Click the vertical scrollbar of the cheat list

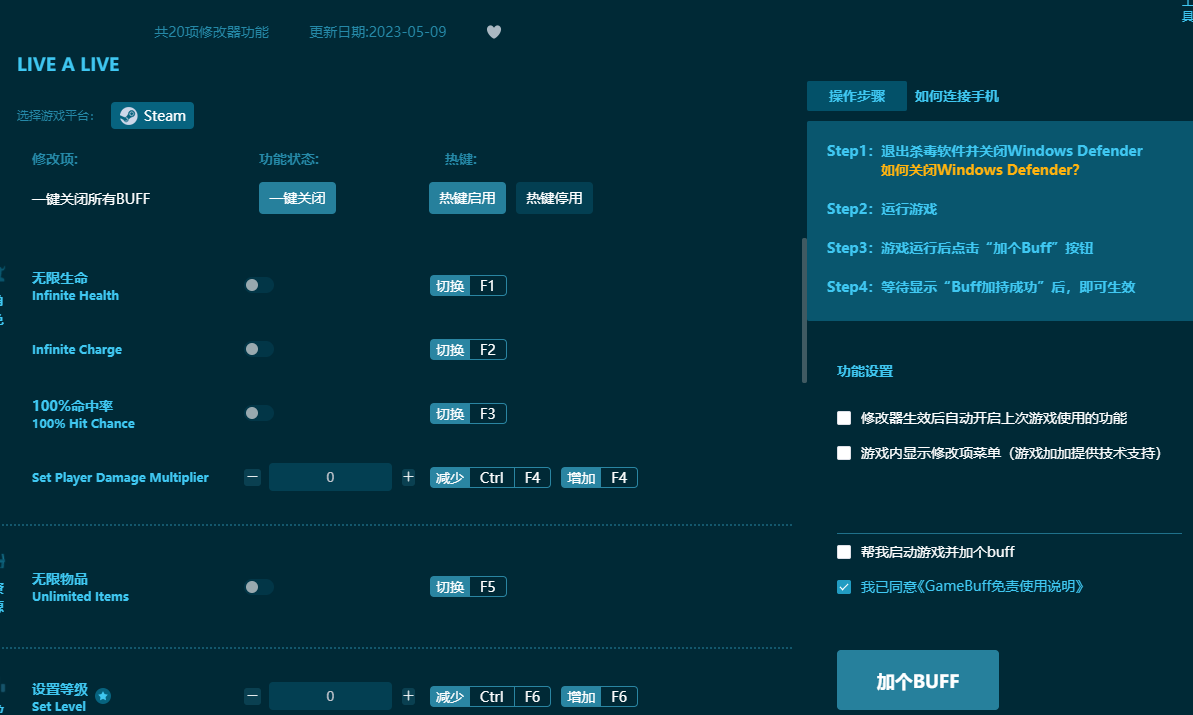click(804, 310)
